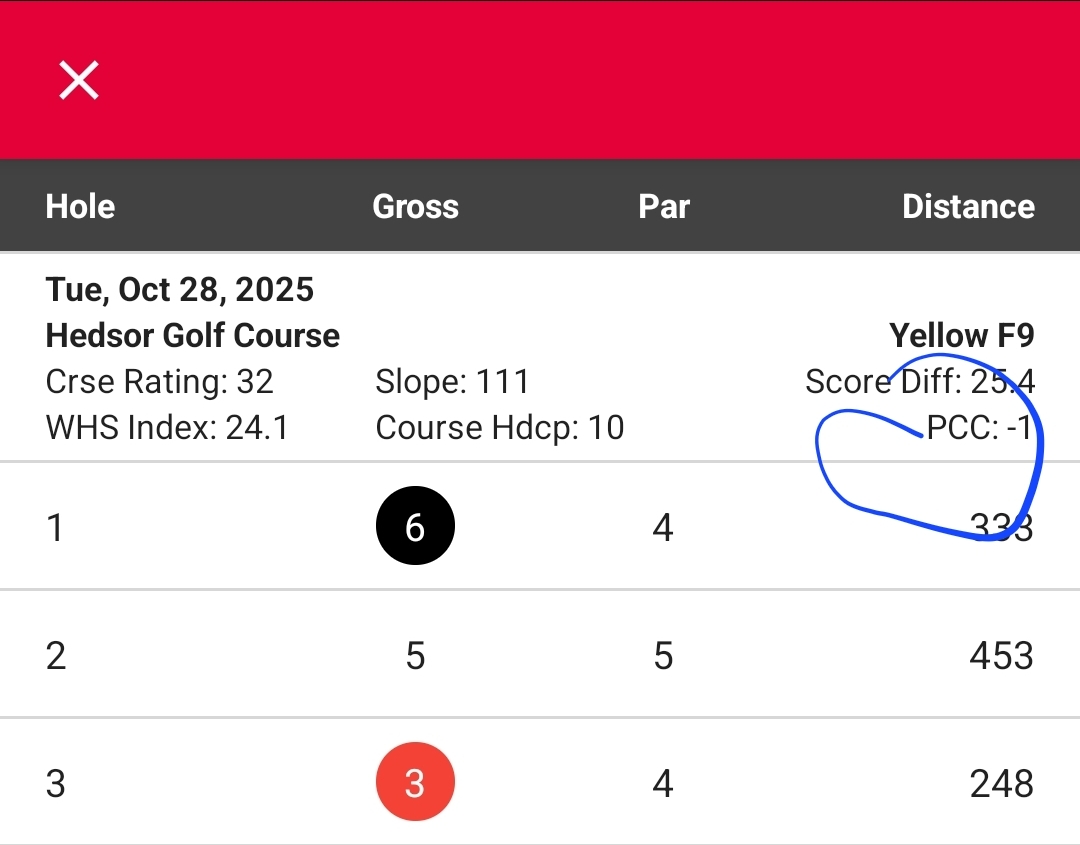Close the scorecard with the X icon
Screen dimensions: 1080x845
click(79, 80)
